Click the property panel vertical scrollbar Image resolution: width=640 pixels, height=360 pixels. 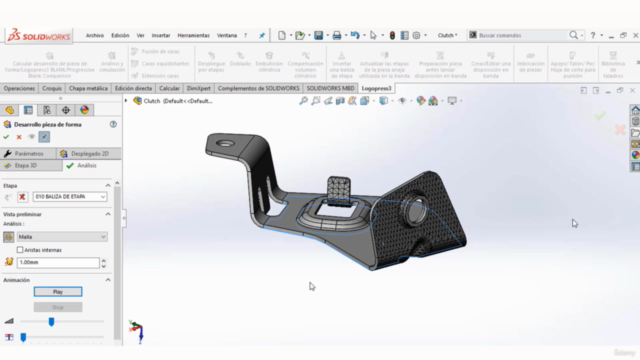point(117,263)
